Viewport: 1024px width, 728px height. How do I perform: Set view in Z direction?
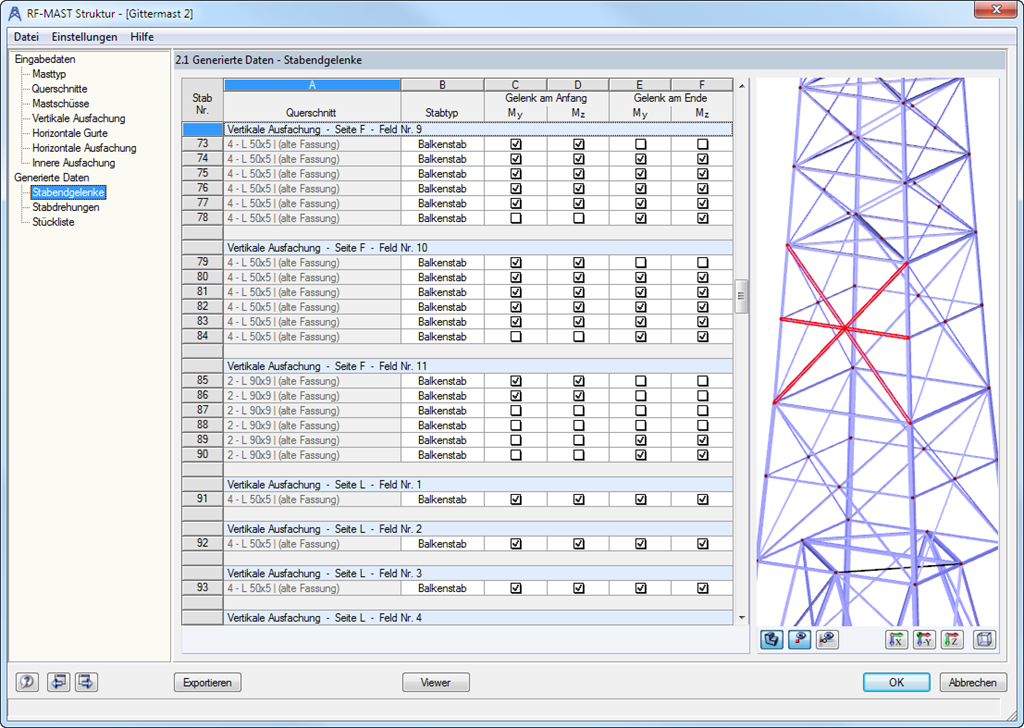coord(952,640)
